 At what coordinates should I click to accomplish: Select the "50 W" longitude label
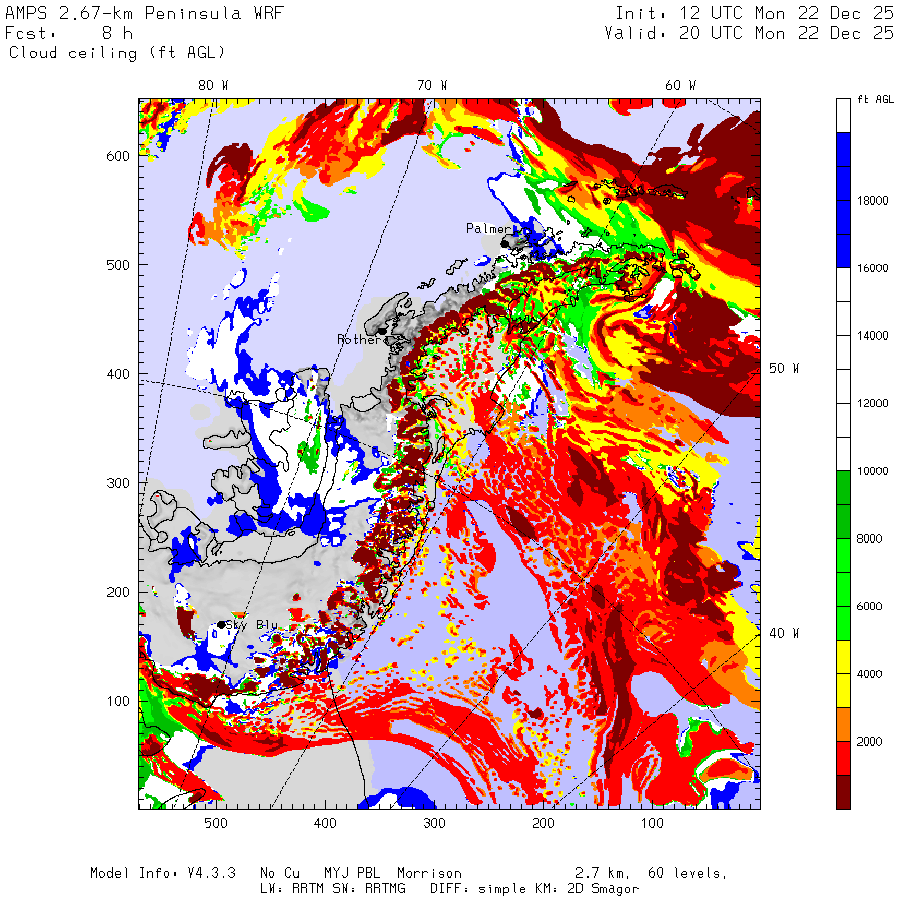point(784,368)
